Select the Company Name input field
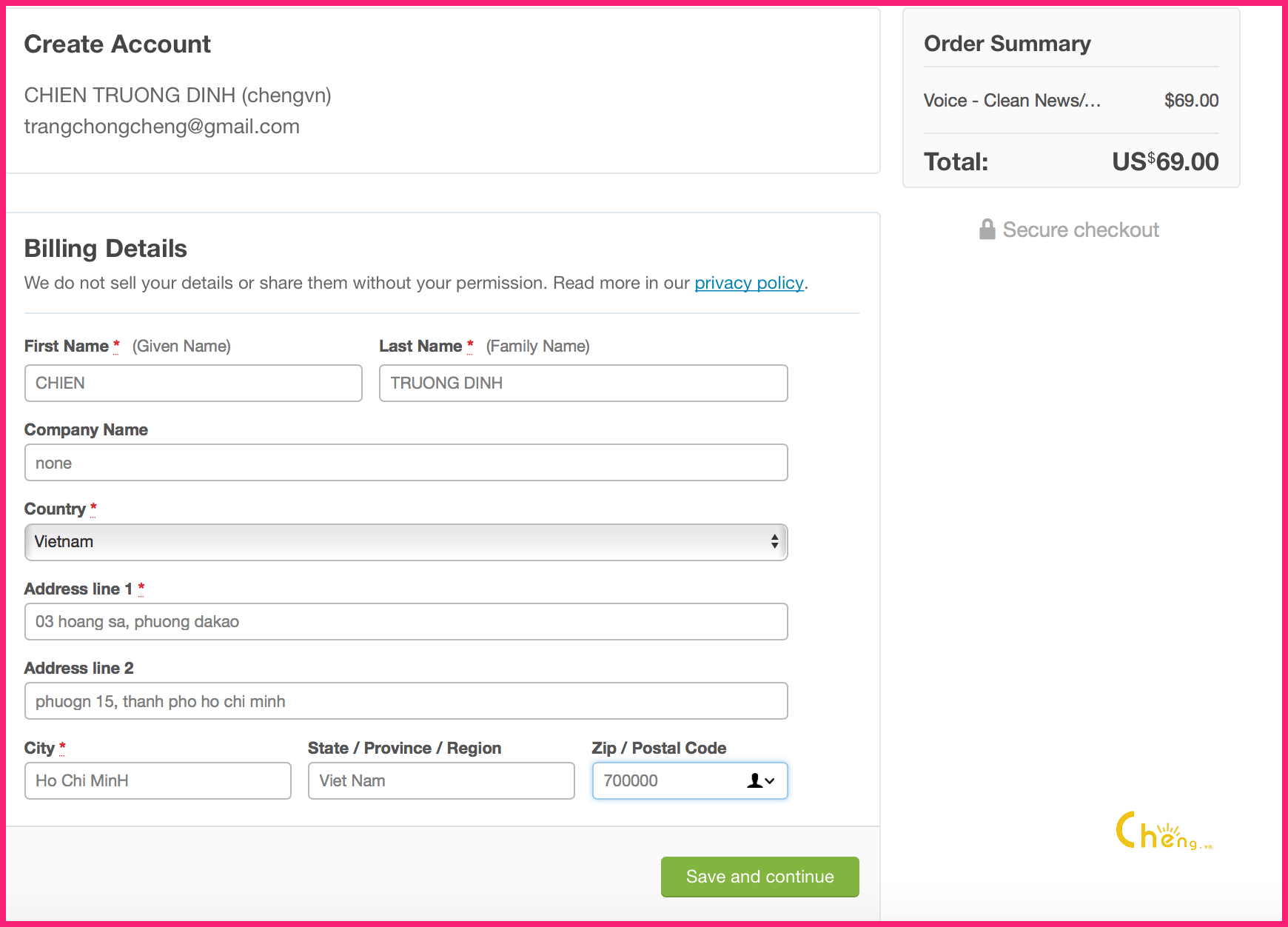 pos(406,463)
